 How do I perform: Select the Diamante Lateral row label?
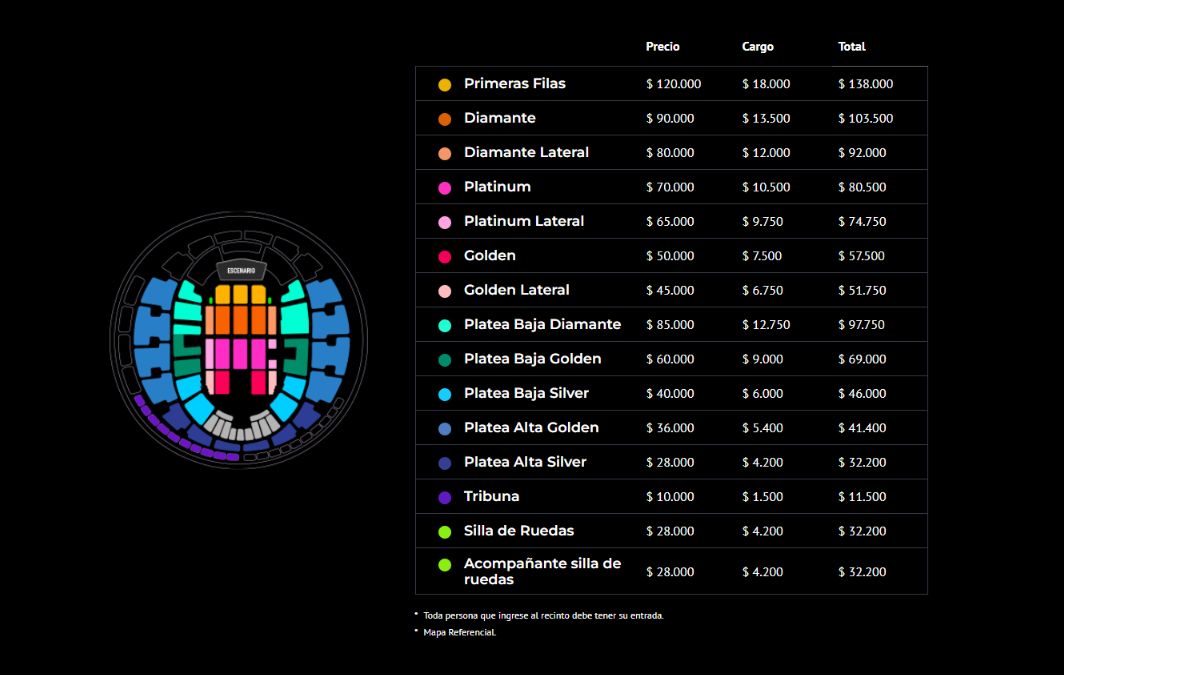click(526, 152)
